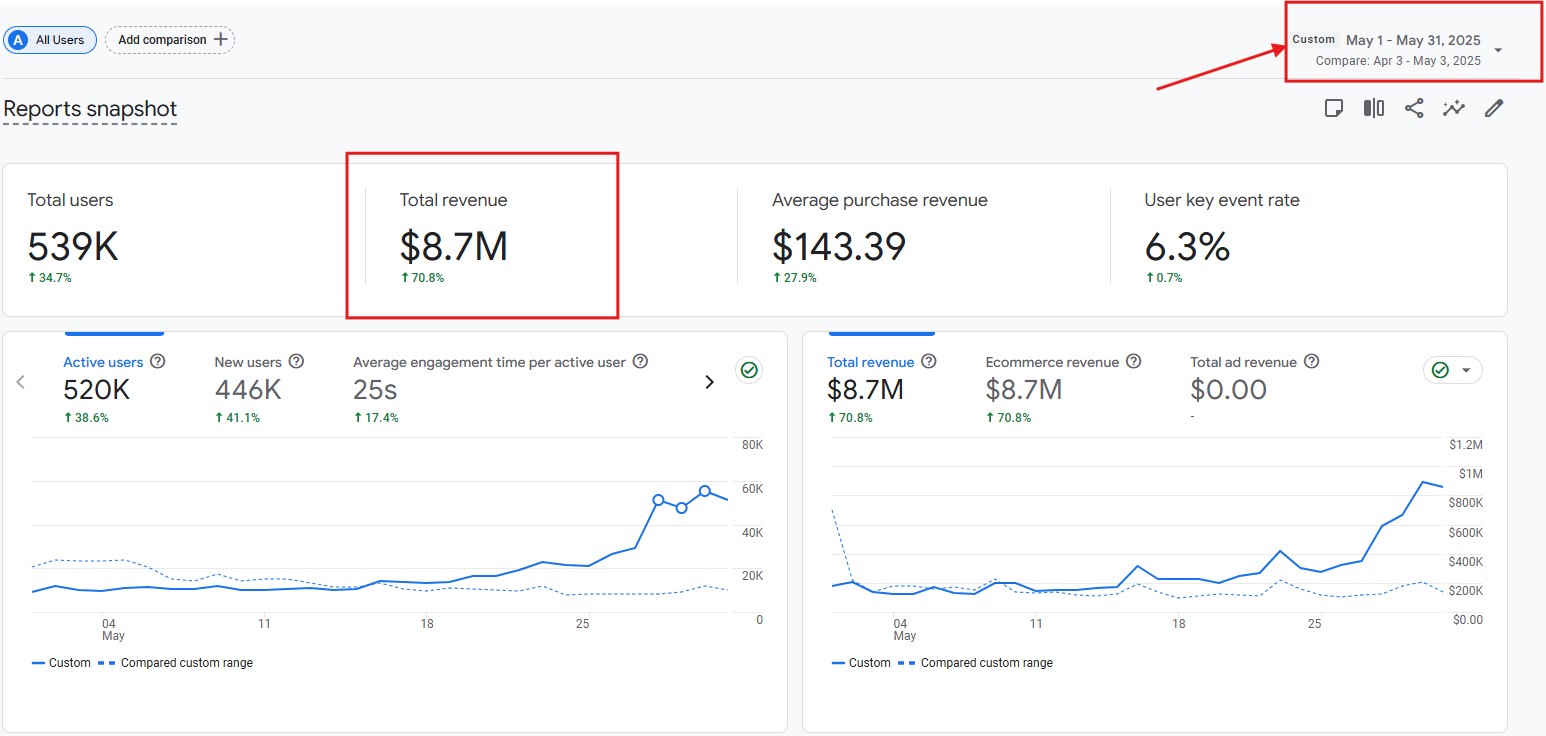
Task: Click Compared custom range legend in users chart
Action: tap(176, 663)
